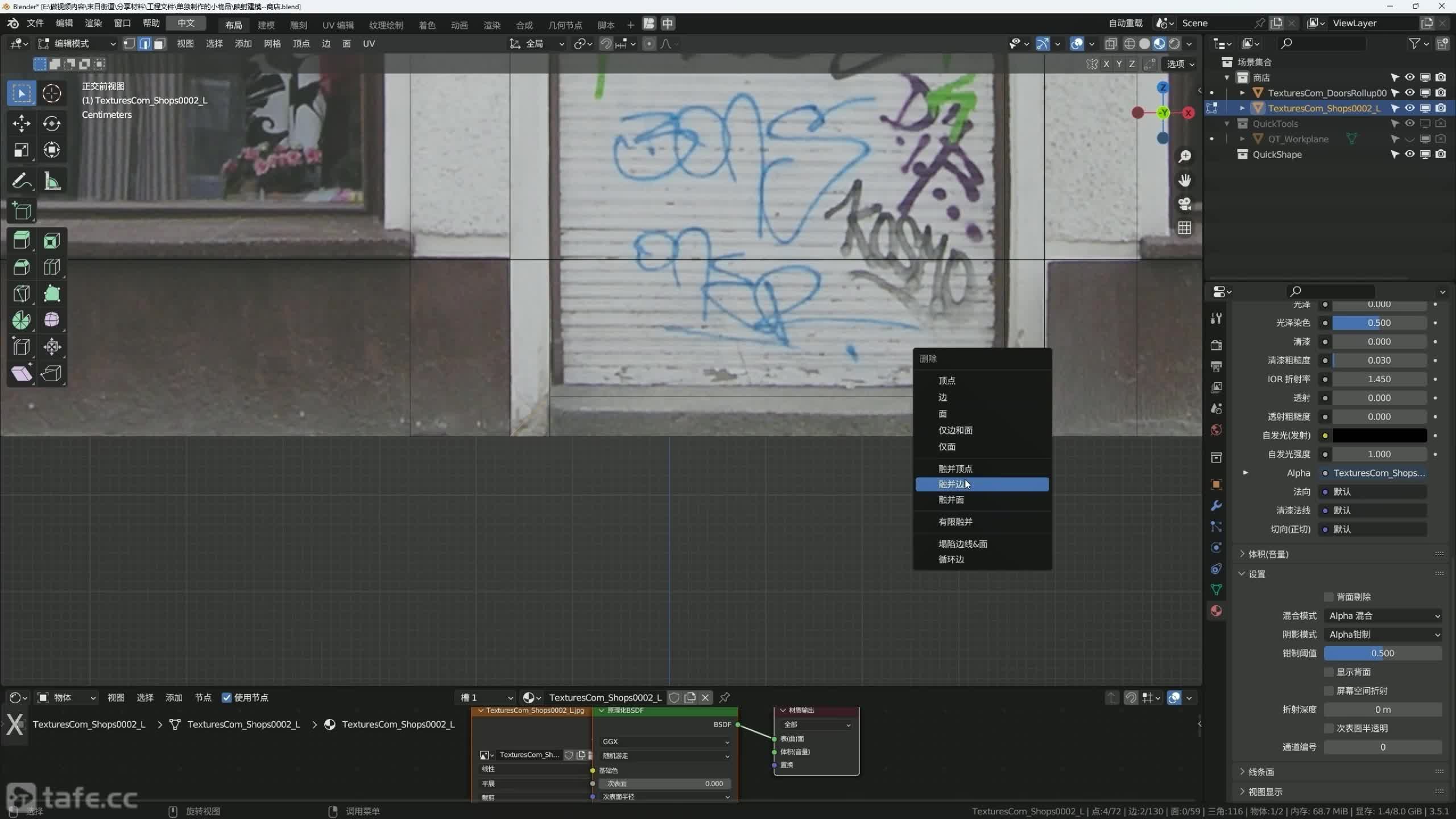Toggle camera view icon in viewport
The image size is (1456, 819).
coord(1185,204)
